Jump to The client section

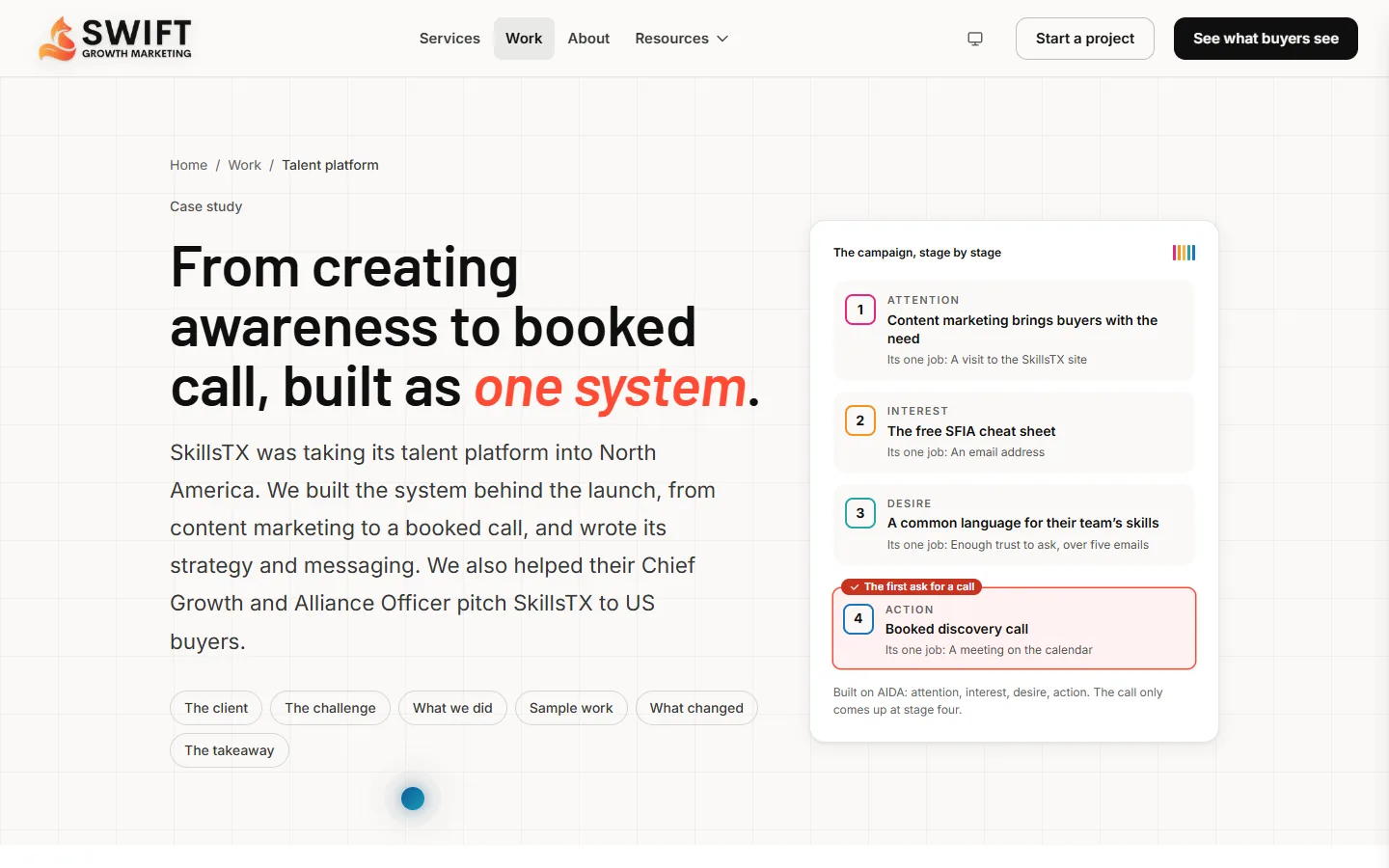[216, 708]
